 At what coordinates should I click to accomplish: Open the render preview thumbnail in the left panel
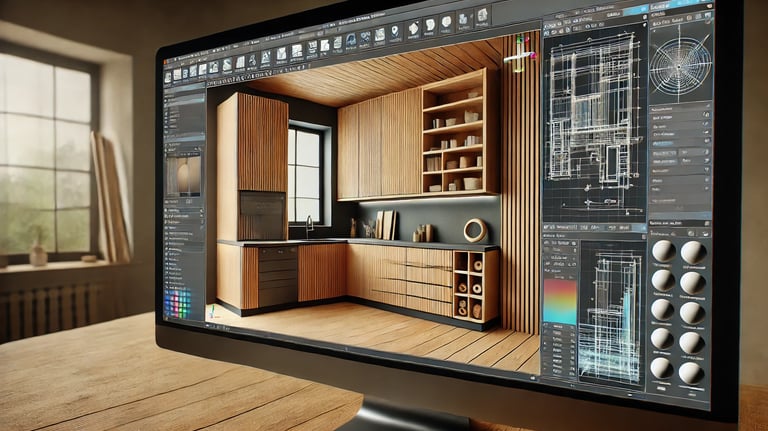click(x=184, y=176)
